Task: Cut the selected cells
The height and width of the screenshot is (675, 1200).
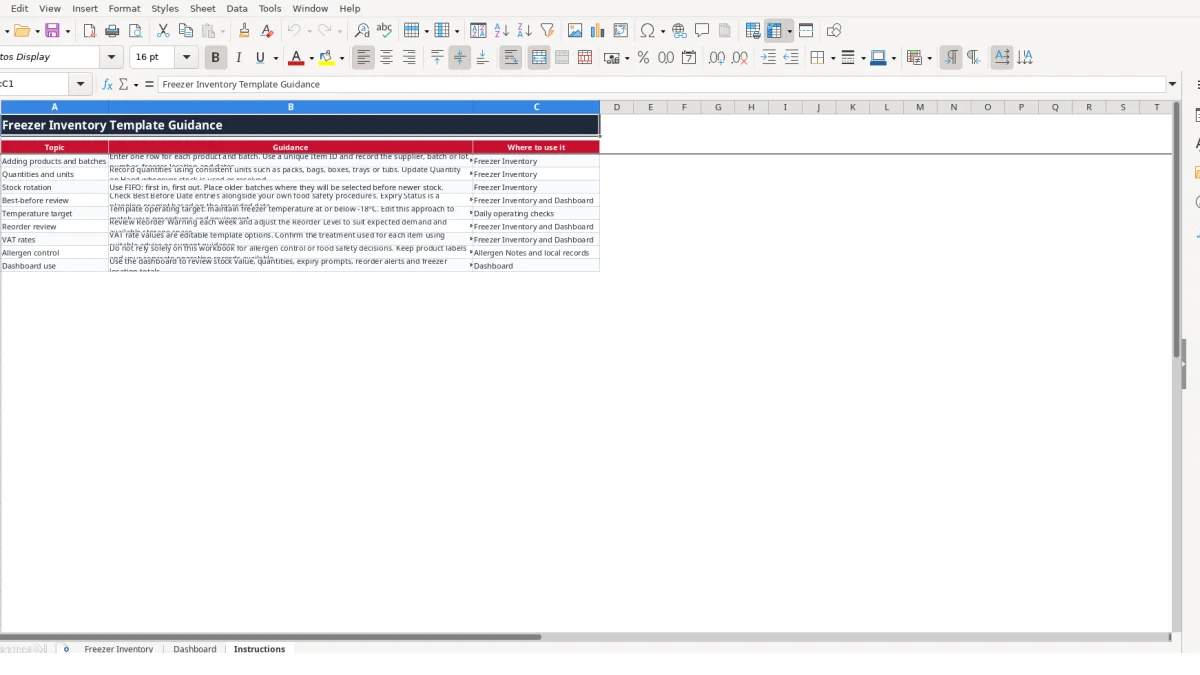Action: (x=163, y=31)
